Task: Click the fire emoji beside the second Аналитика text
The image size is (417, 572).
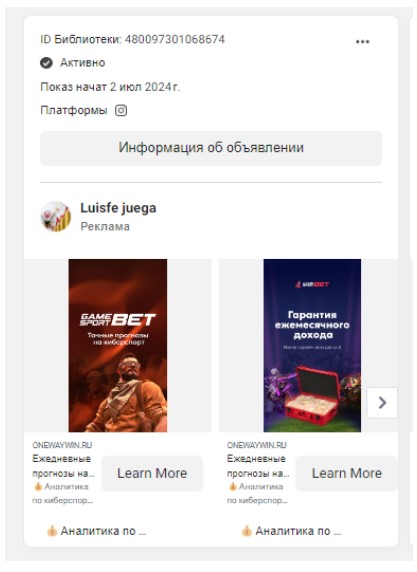Action: [232, 486]
